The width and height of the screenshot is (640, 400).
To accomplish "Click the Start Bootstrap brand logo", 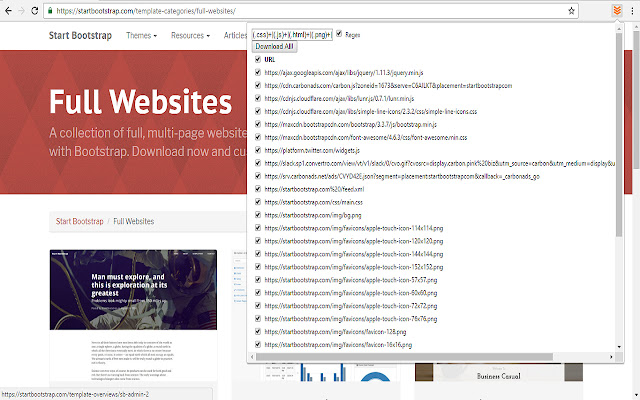I will [x=80, y=36].
